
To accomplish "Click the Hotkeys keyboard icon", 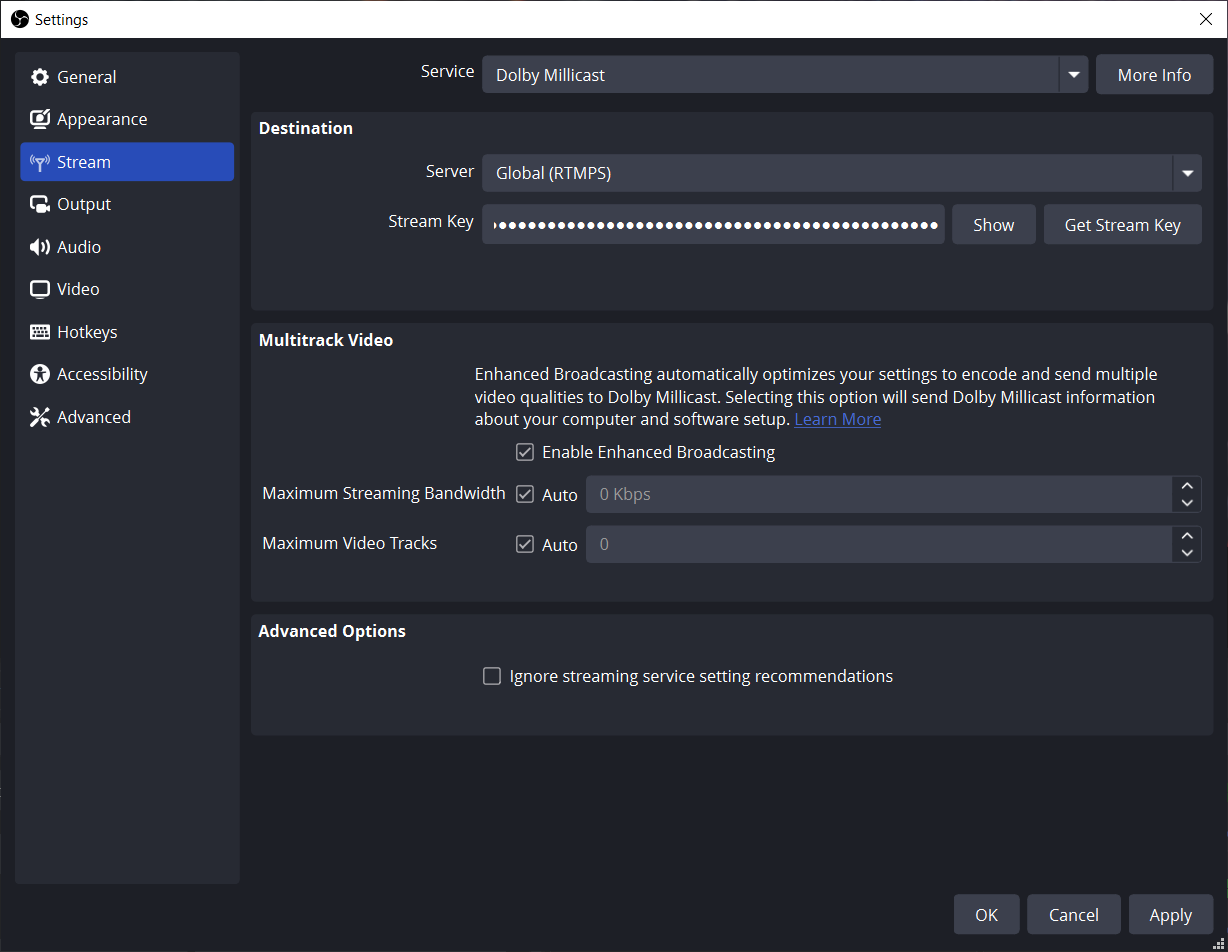I will click(x=40, y=332).
